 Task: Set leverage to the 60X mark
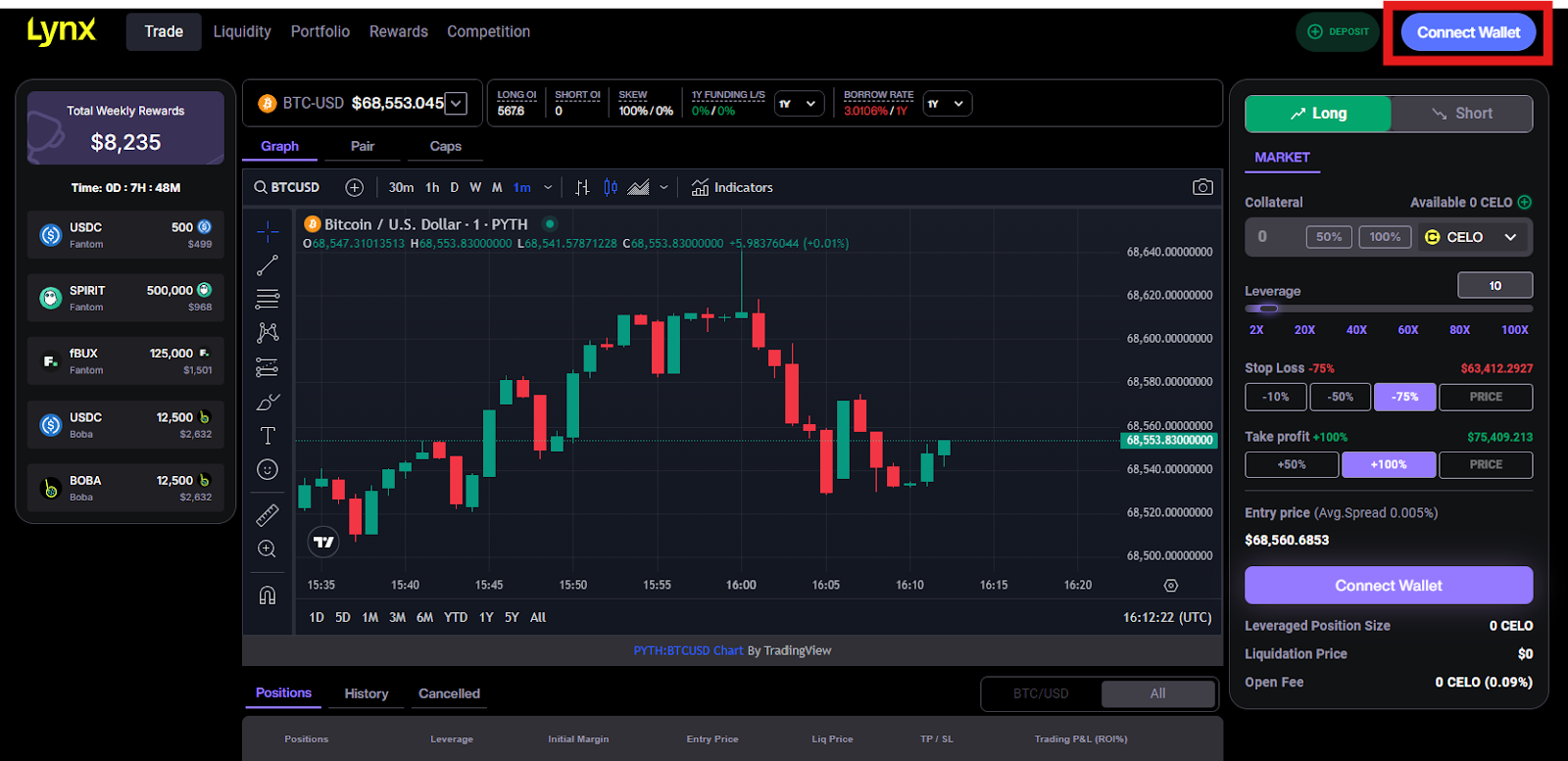(x=1408, y=330)
